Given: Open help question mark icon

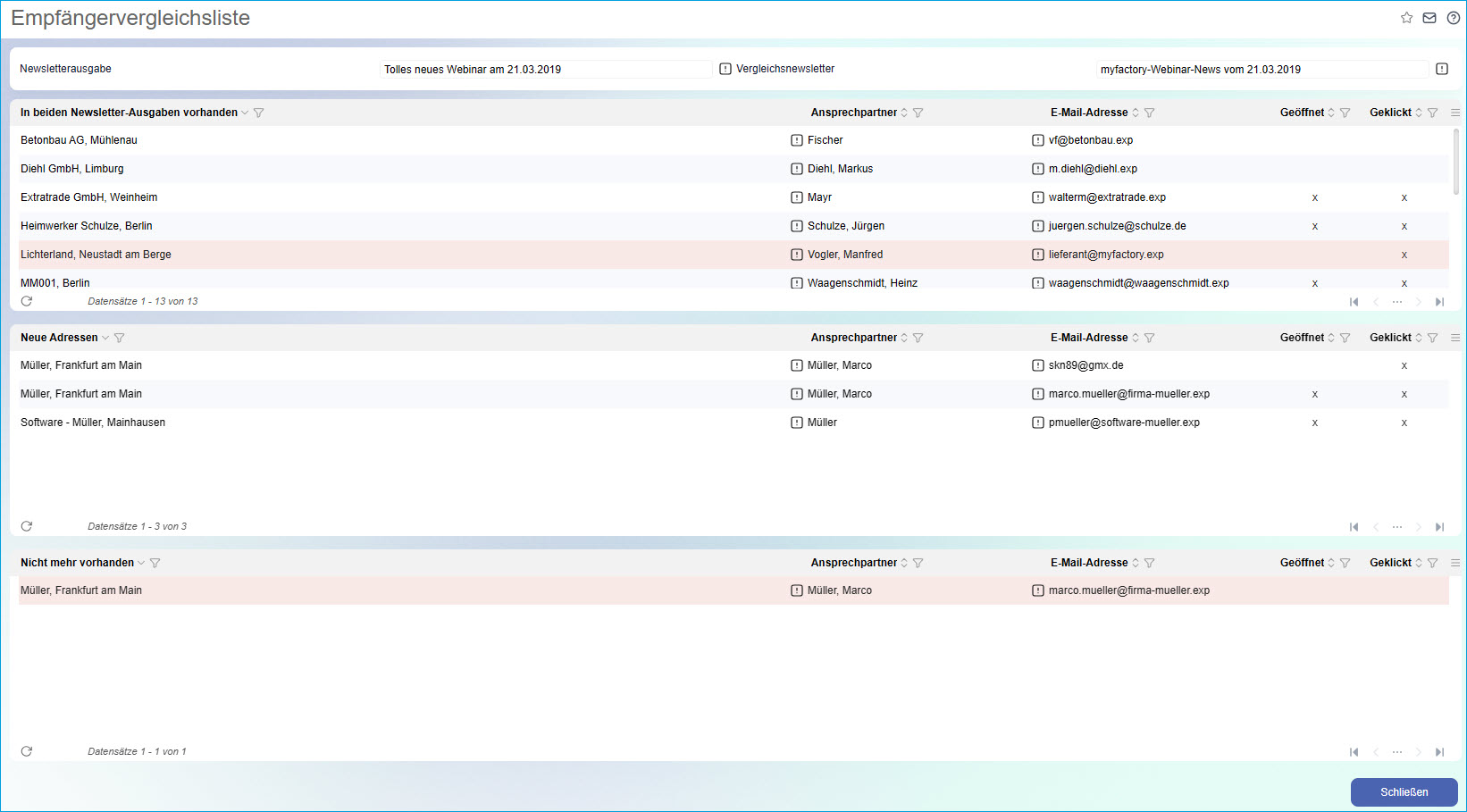Looking at the screenshot, I should click(x=1454, y=18).
